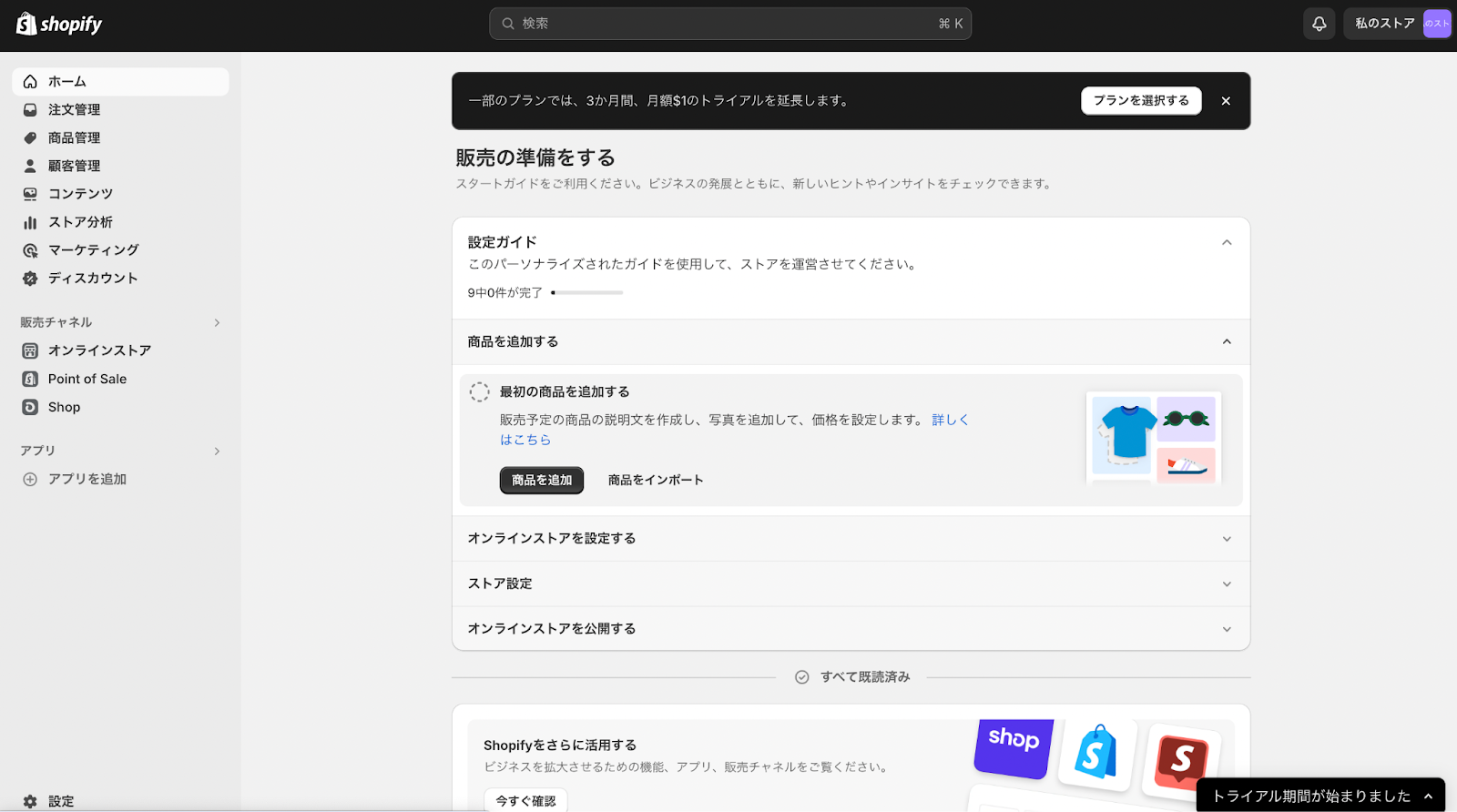Viewport: 1457px width, 812px height.
Task: Click the inbox icon beside 注文管理
Action: (x=30, y=110)
